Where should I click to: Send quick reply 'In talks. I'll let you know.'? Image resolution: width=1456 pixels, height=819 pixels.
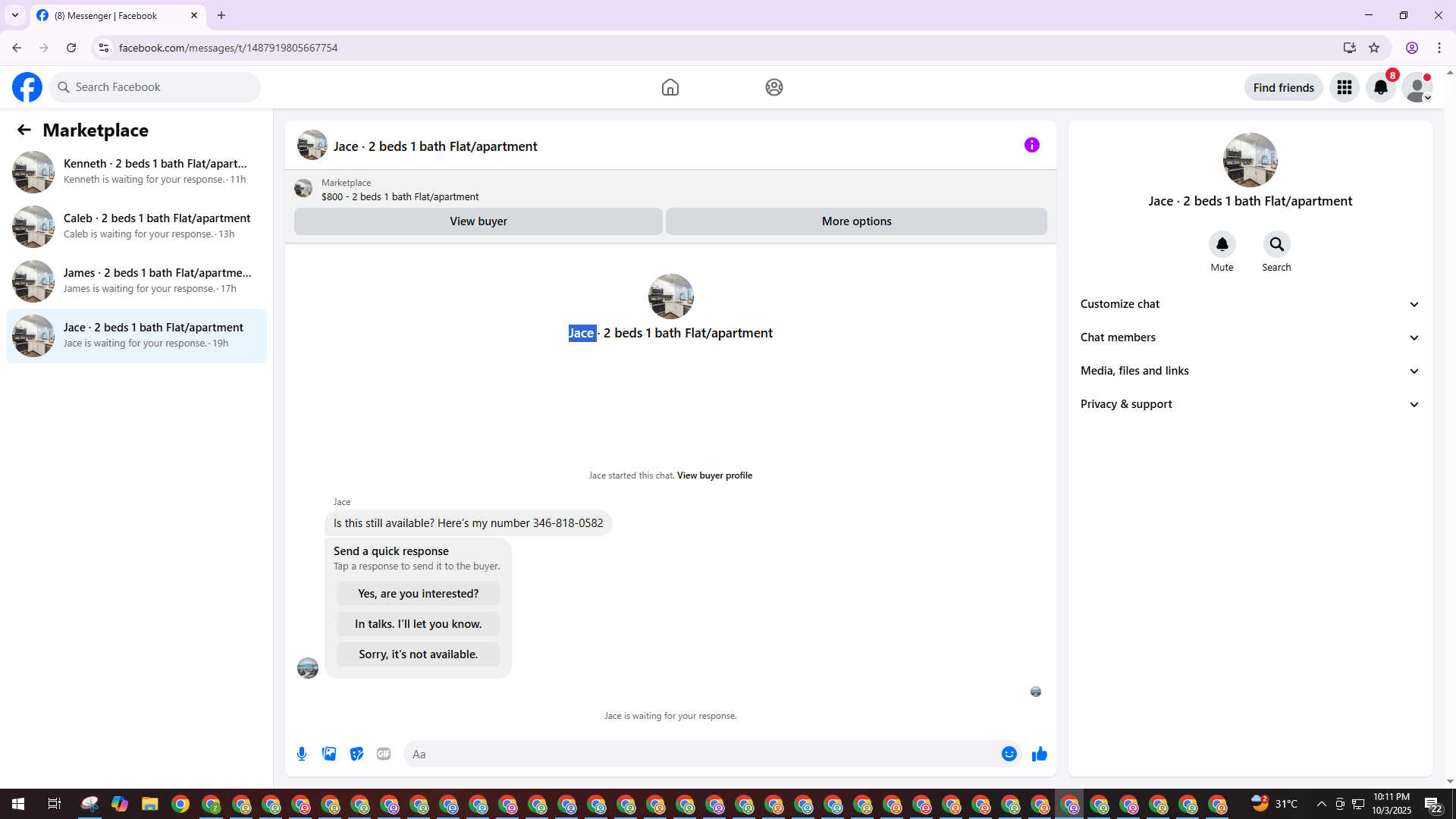(419, 624)
